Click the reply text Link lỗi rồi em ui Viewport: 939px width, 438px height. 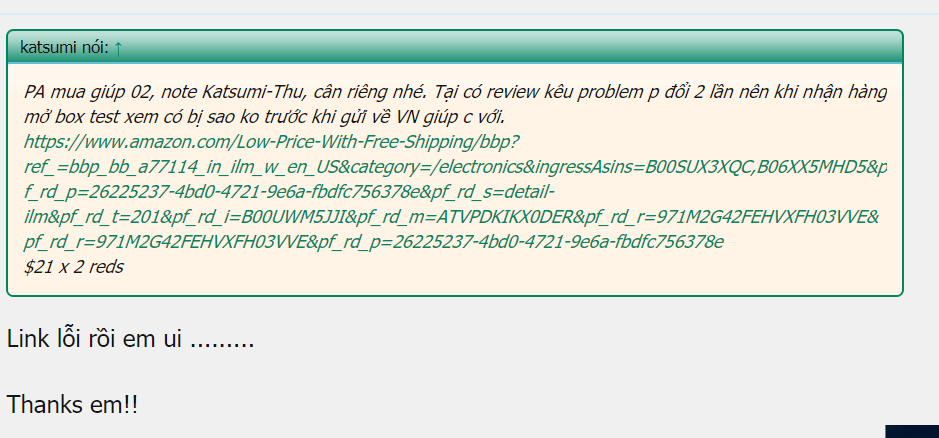[x=131, y=340]
